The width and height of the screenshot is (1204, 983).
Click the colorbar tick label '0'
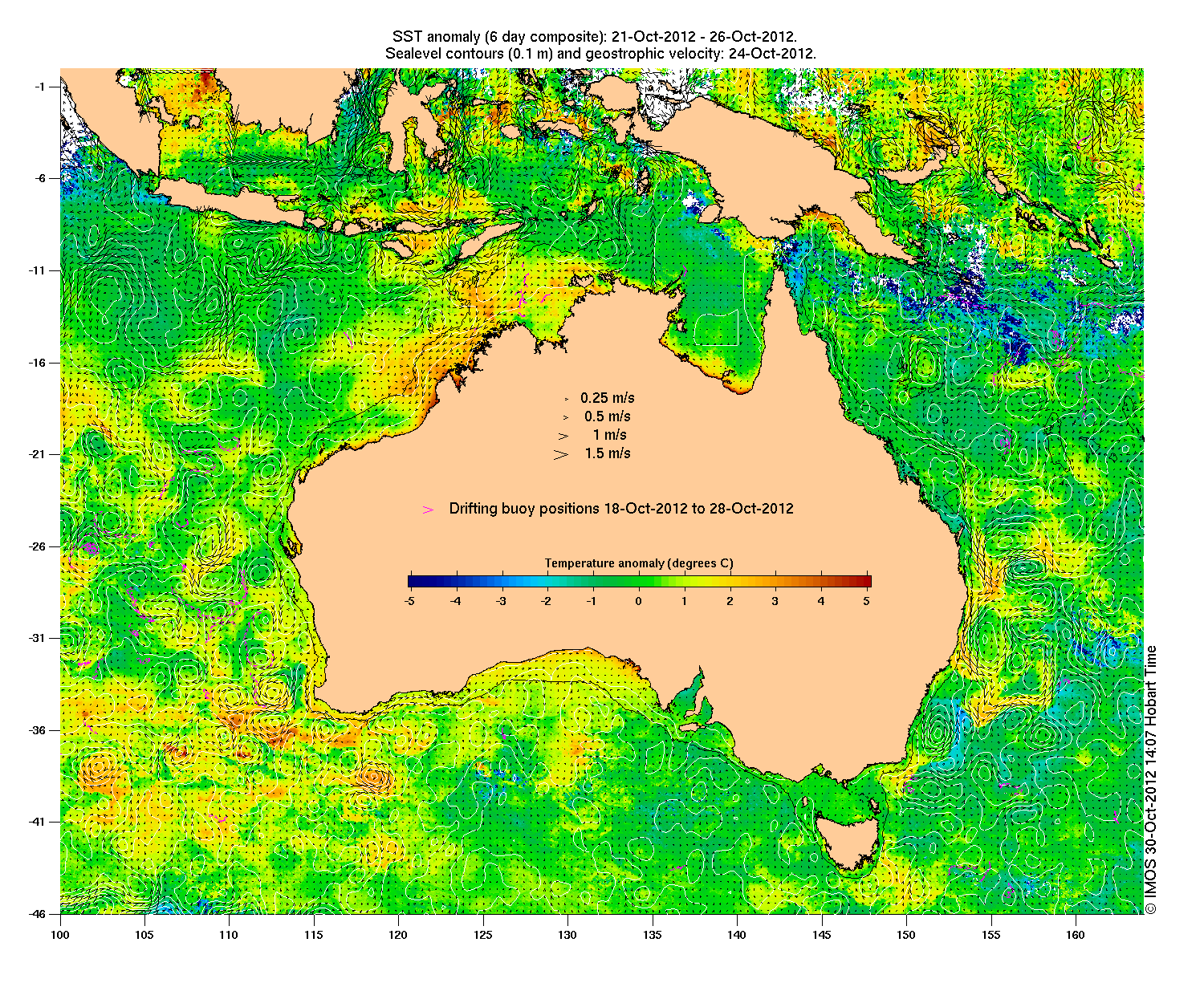(639, 600)
